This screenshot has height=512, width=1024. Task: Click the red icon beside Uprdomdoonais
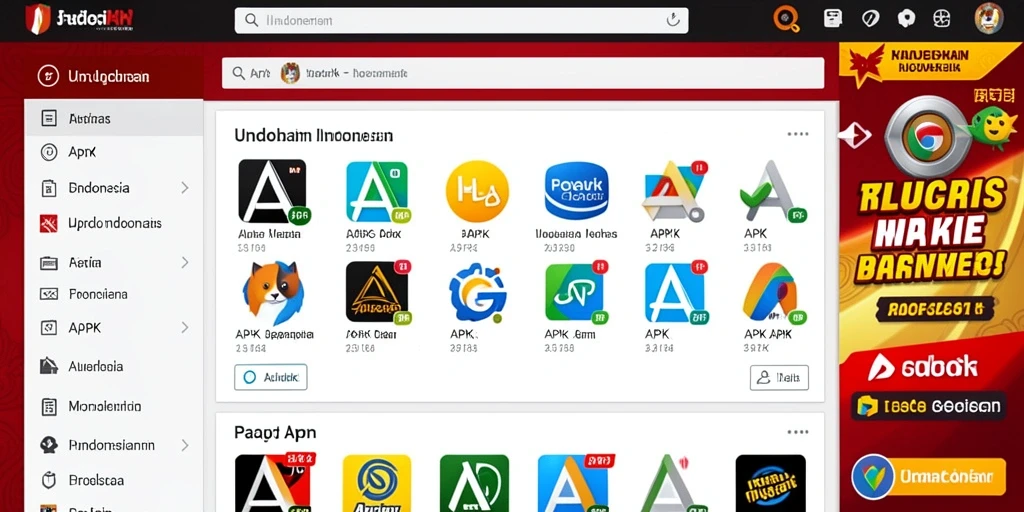(49, 223)
